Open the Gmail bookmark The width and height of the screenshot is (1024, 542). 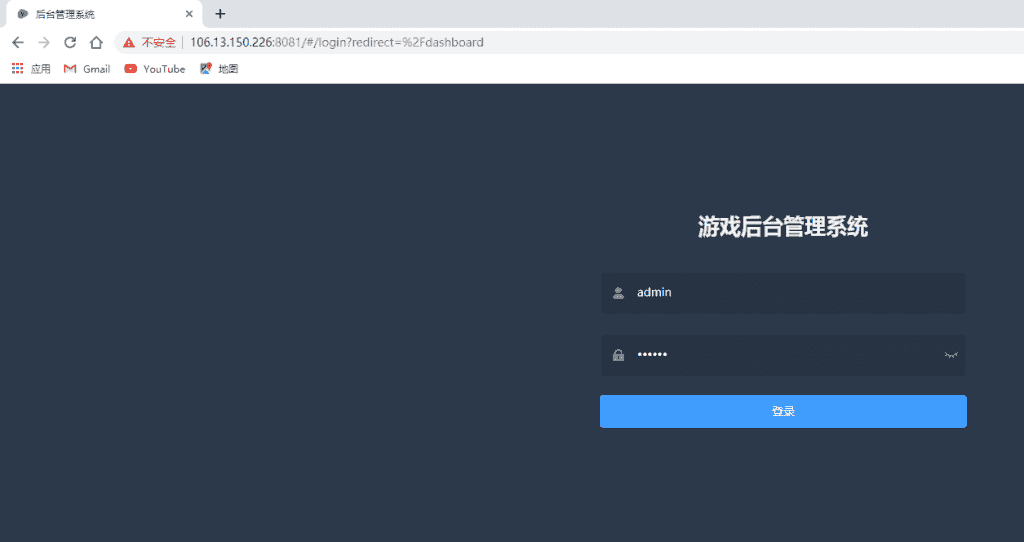87,69
